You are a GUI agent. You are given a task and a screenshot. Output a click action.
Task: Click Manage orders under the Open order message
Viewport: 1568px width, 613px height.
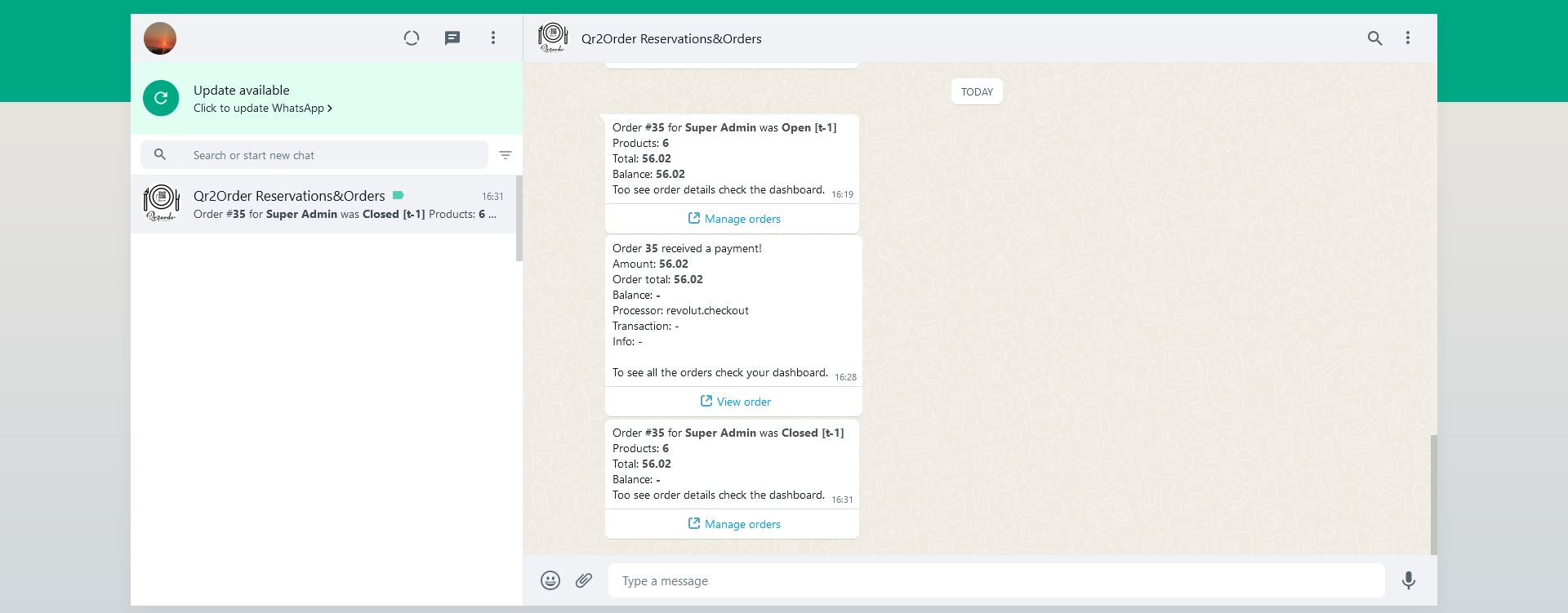point(733,219)
